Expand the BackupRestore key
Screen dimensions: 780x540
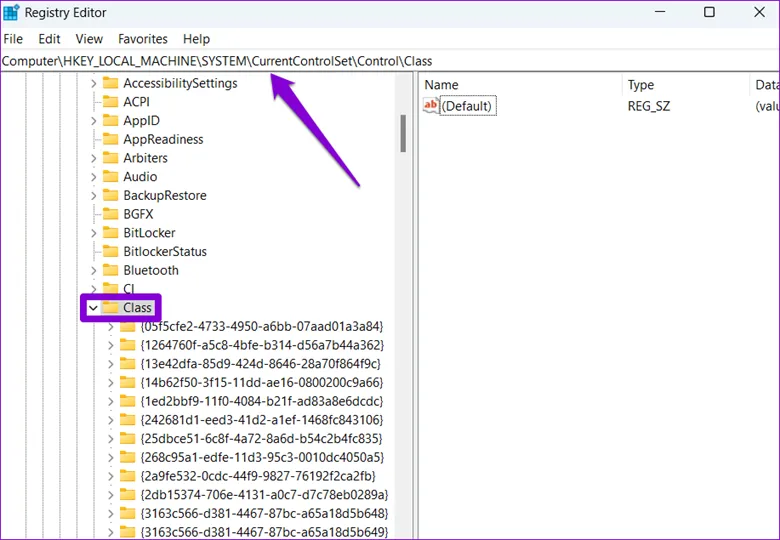point(93,196)
